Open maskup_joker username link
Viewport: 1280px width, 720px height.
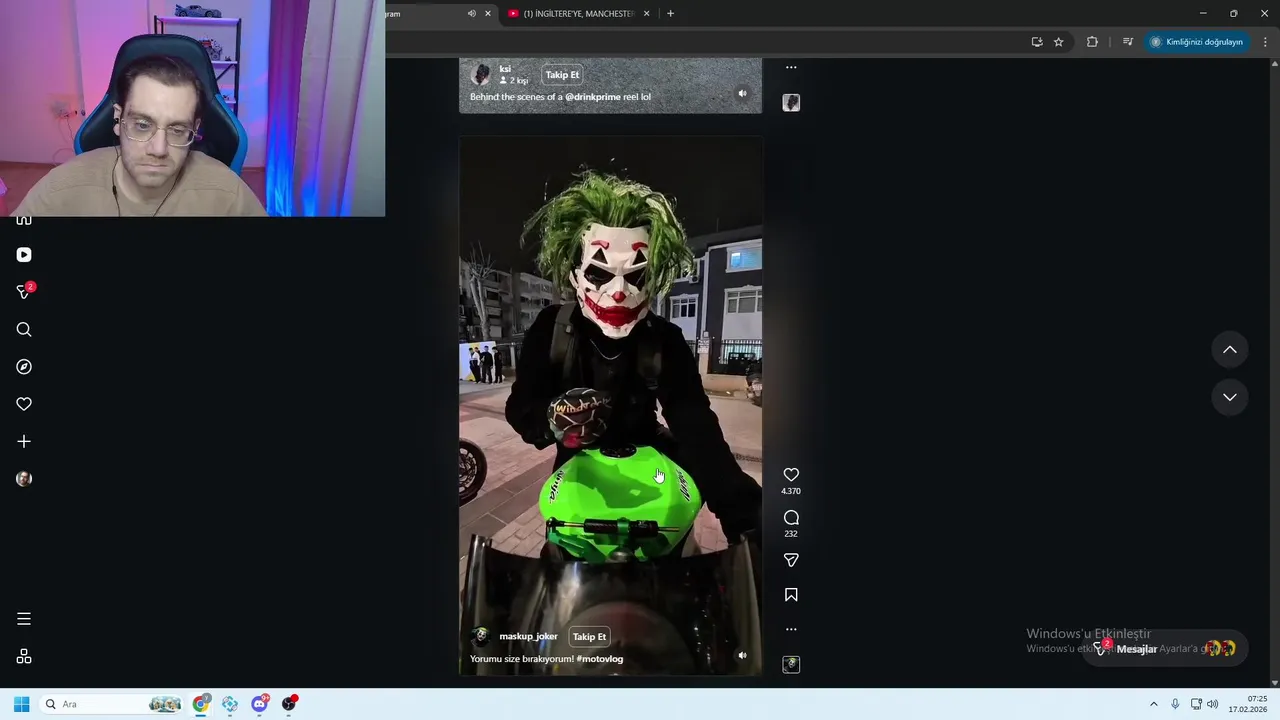pyautogui.click(x=528, y=637)
